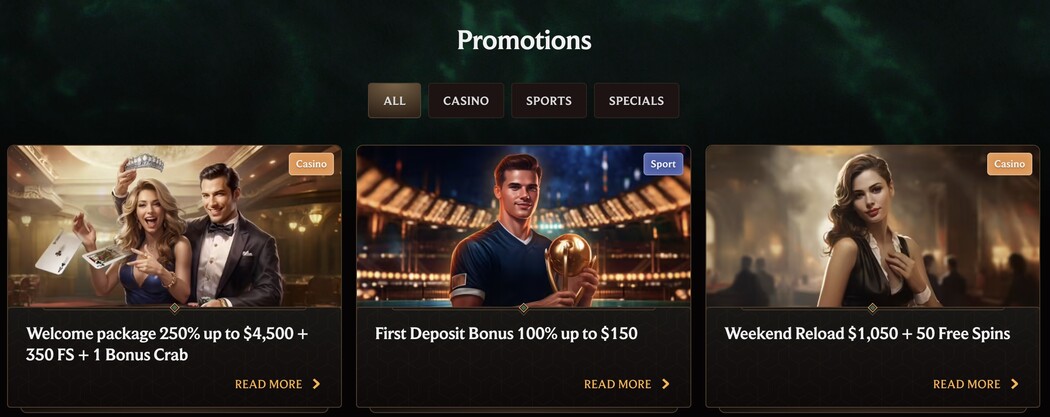Click the chevron arrow on First Deposit Bonus card
The width and height of the screenshot is (1050, 417).
666,384
